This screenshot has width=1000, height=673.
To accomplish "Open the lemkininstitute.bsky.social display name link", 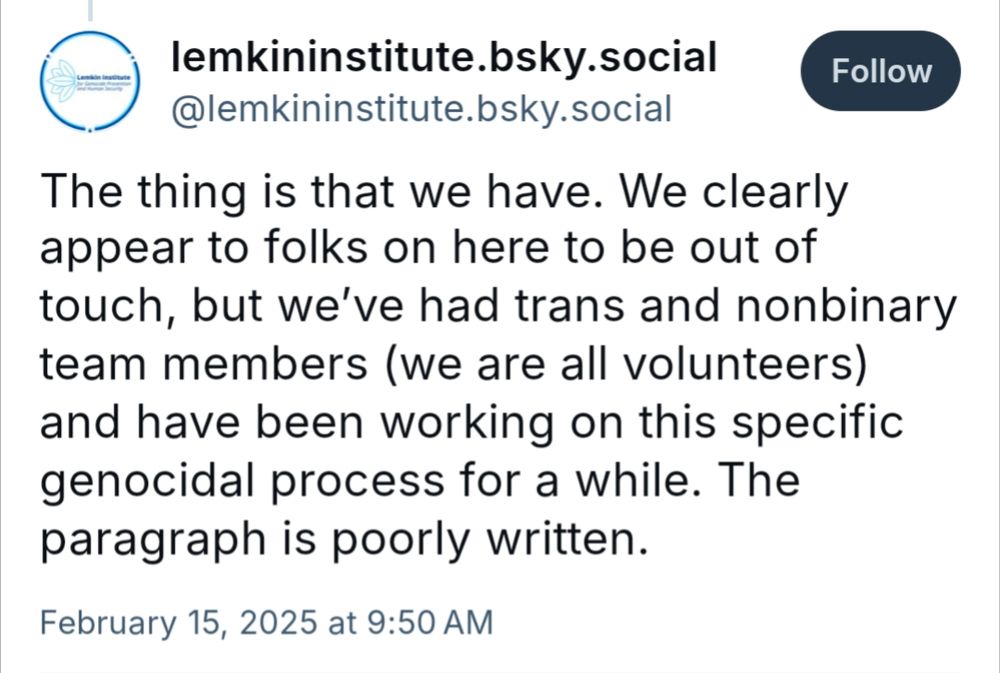I will [x=444, y=56].
